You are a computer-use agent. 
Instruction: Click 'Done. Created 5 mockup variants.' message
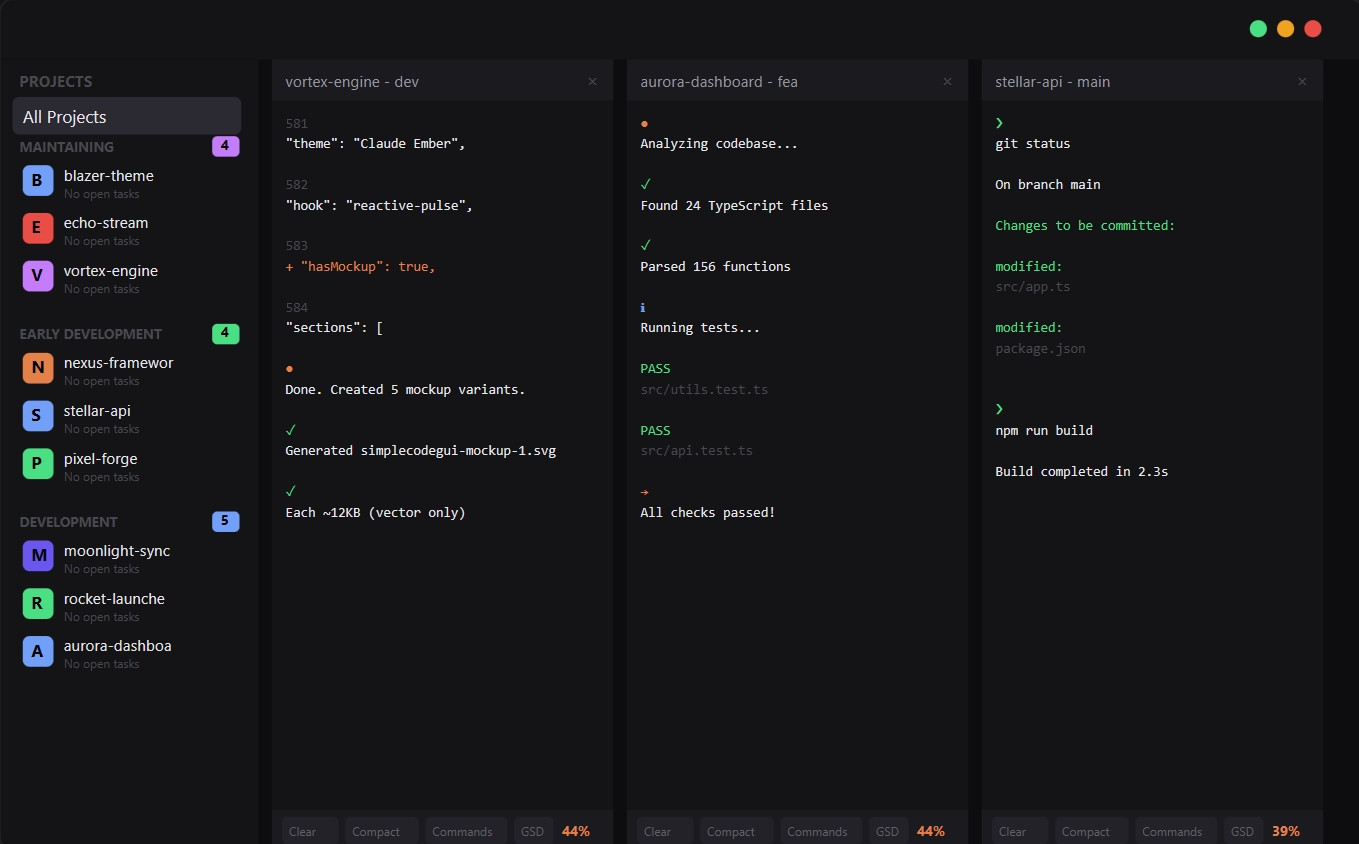pyautogui.click(x=405, y=389)
